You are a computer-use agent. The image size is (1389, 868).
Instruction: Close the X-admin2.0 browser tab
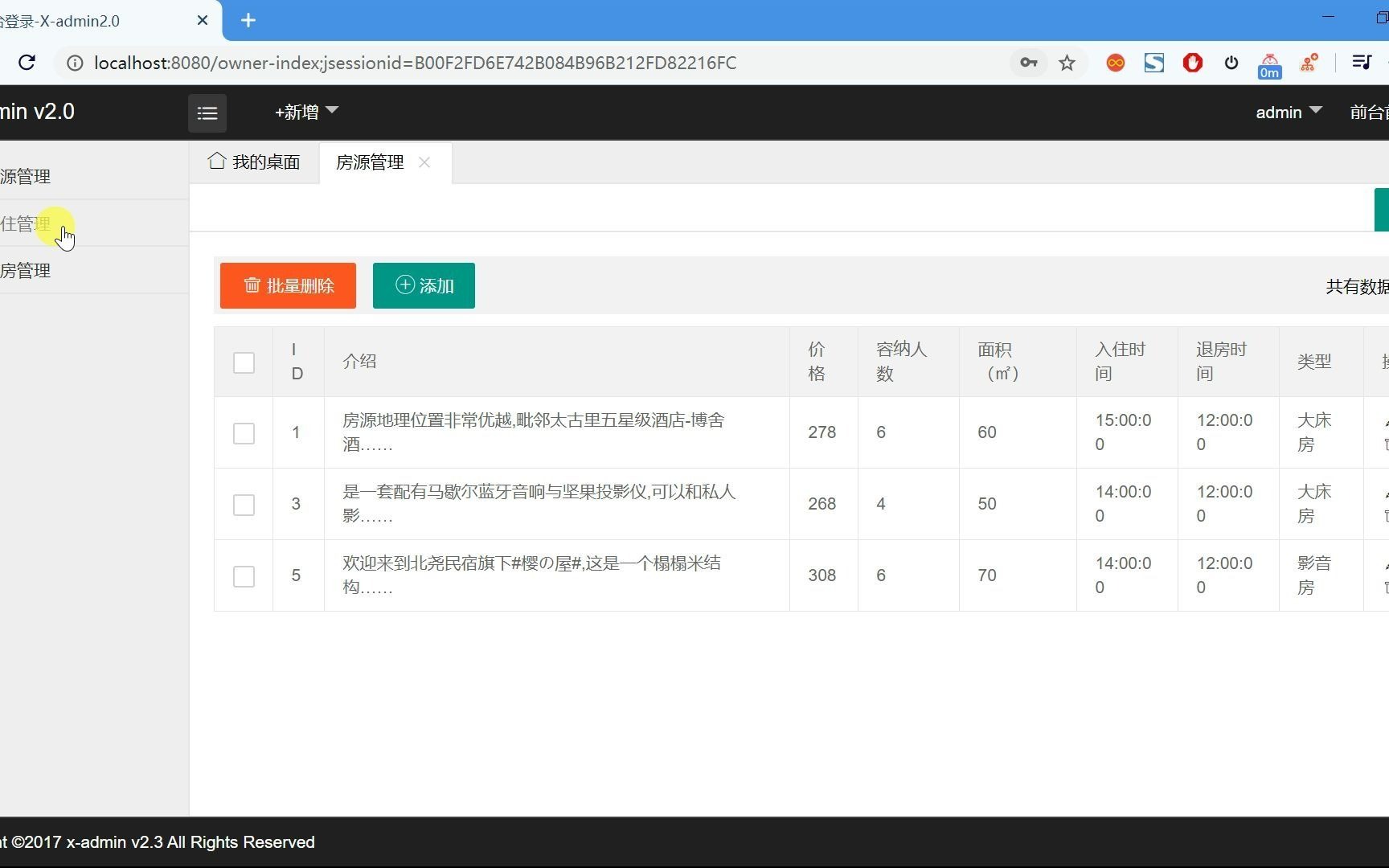[x=203, y=20]
